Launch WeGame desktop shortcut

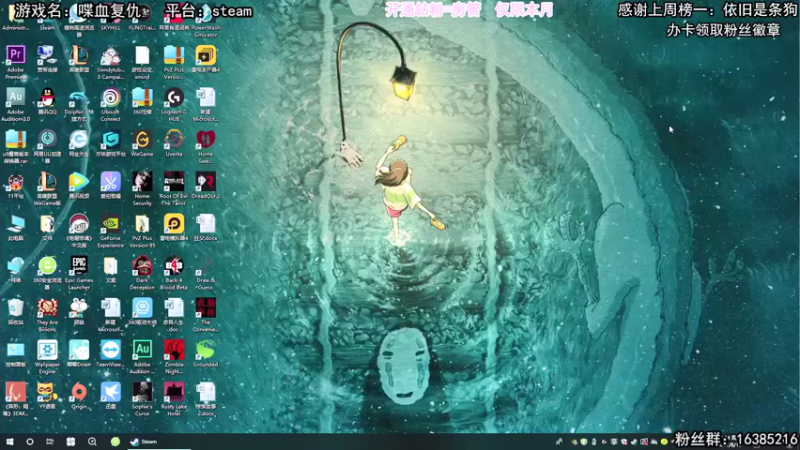142,145
